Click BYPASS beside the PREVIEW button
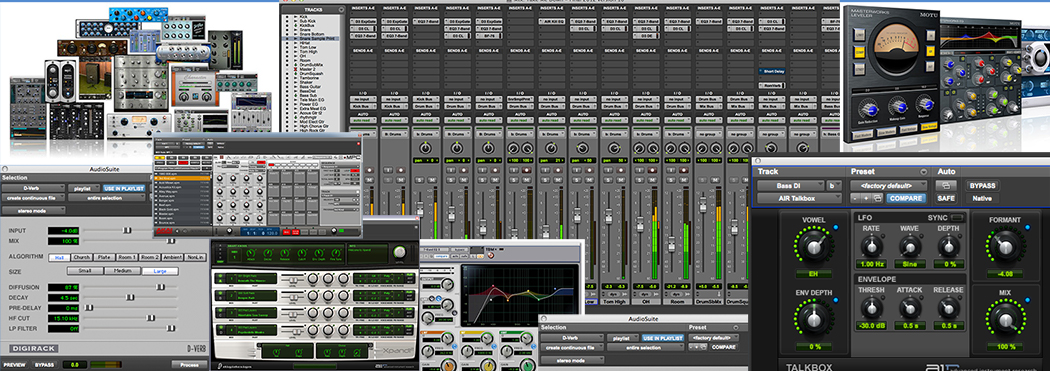This screenshot has height=371, width=1050. 44,365
